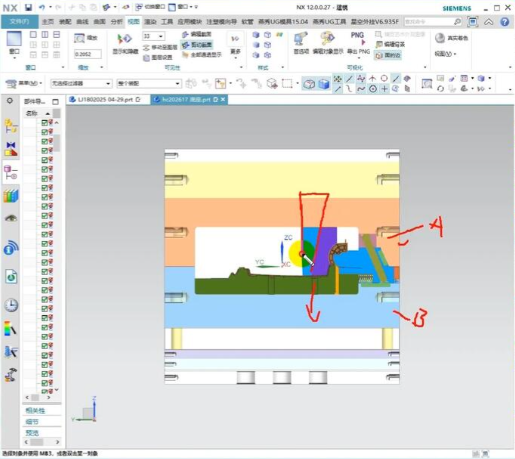This screenshot has width=515, height=459.
Task: Switch to the 渲染 render ribbon tab
Action: (x=150, y=22)
